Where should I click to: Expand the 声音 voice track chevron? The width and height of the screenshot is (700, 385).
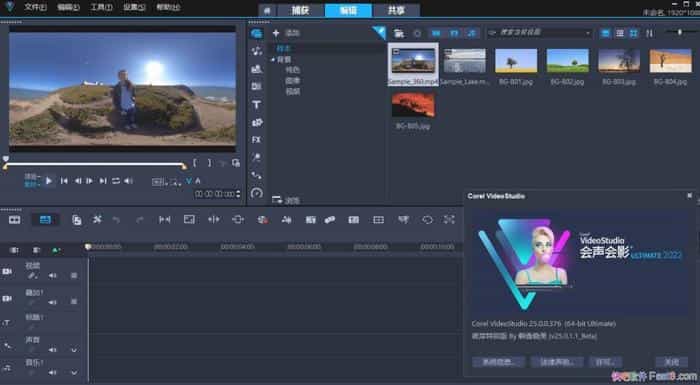(74, 350)
